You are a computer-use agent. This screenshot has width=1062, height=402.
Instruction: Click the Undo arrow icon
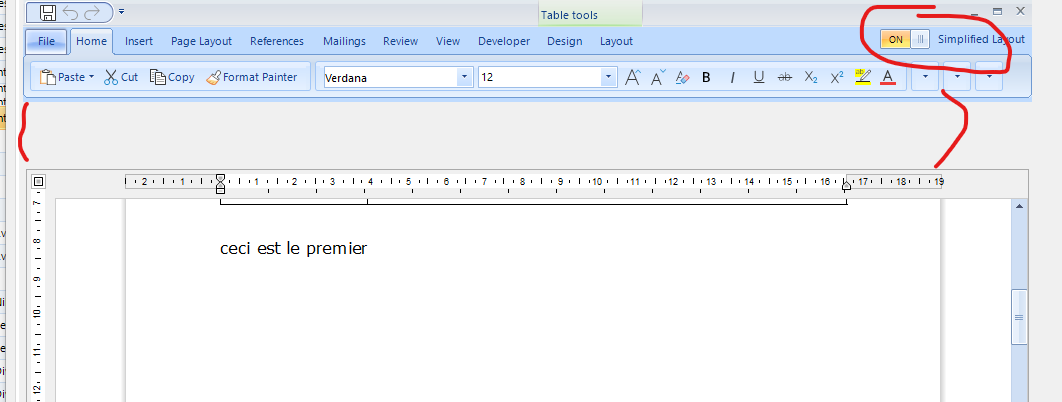tap(70, 13)
